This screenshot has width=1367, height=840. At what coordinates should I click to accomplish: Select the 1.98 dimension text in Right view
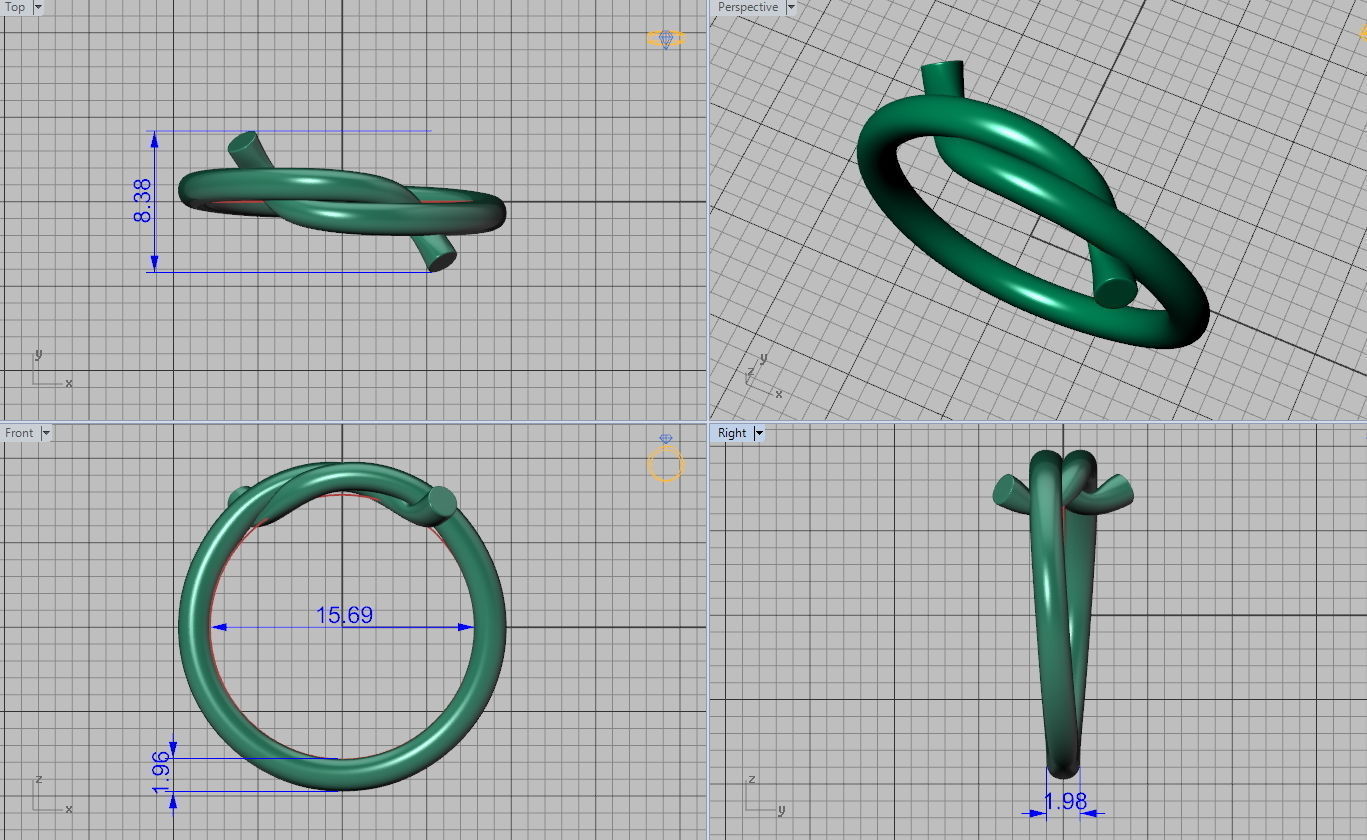tap(1064, 802)
